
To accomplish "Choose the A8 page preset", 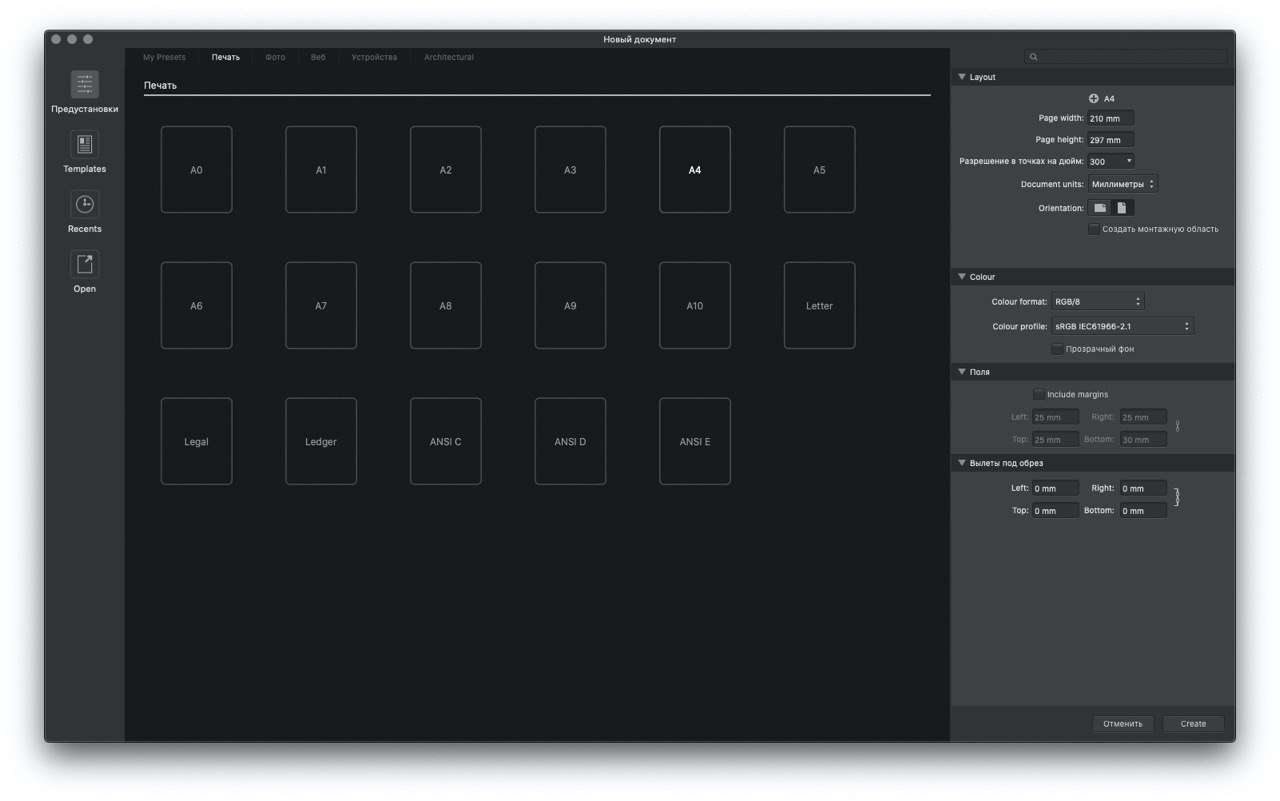I will pyautogui.click(x=446, y=305).
